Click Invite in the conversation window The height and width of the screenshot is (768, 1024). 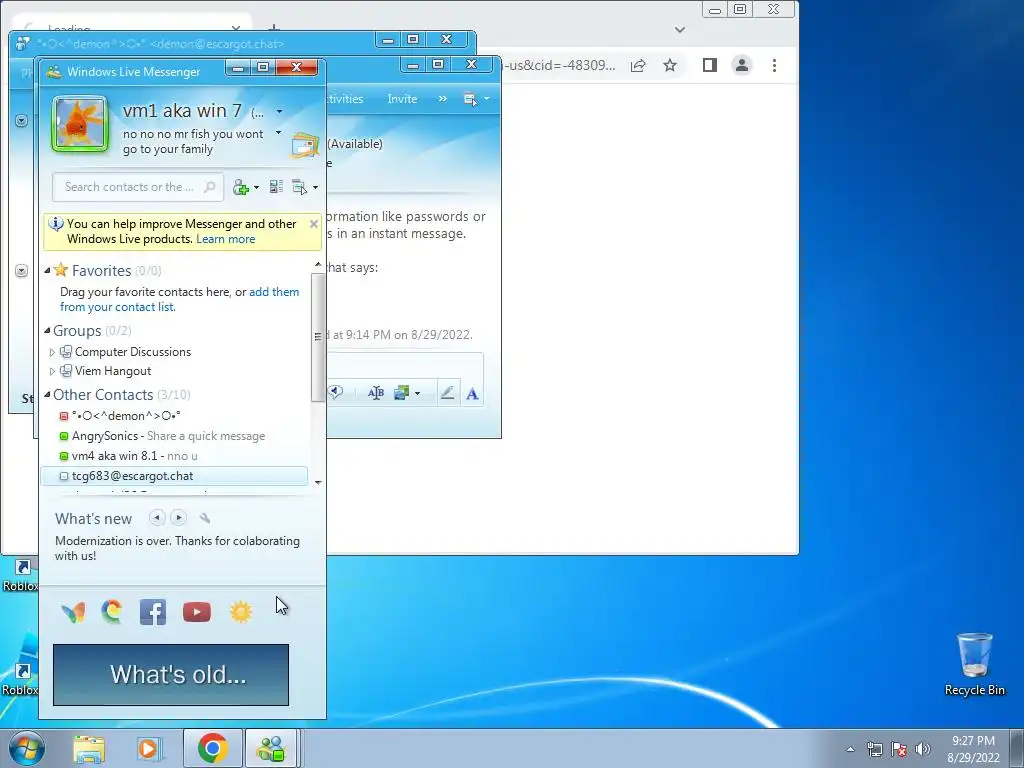[x=402, y=99]
